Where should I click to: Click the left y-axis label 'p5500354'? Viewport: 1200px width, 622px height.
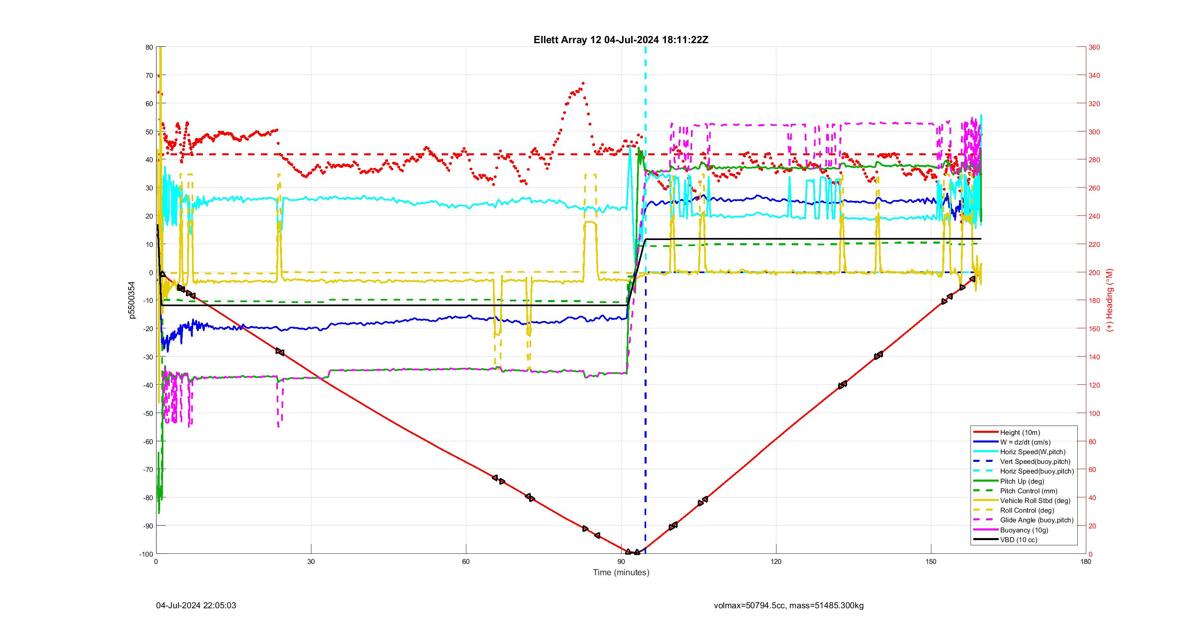[x=130, y=300]
